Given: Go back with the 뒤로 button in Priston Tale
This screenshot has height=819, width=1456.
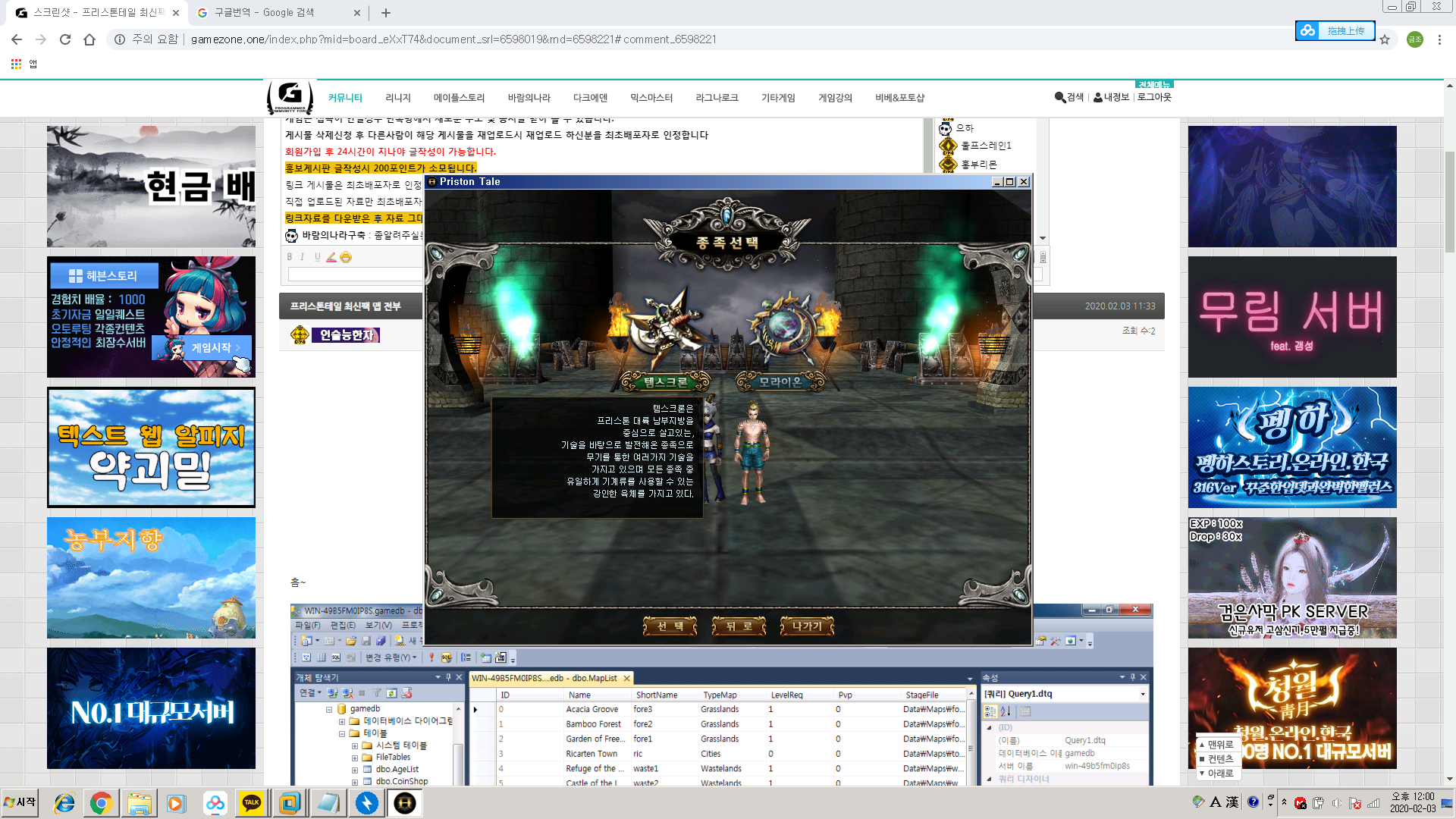Looking at the screenshot, I should tap(739, 626).
